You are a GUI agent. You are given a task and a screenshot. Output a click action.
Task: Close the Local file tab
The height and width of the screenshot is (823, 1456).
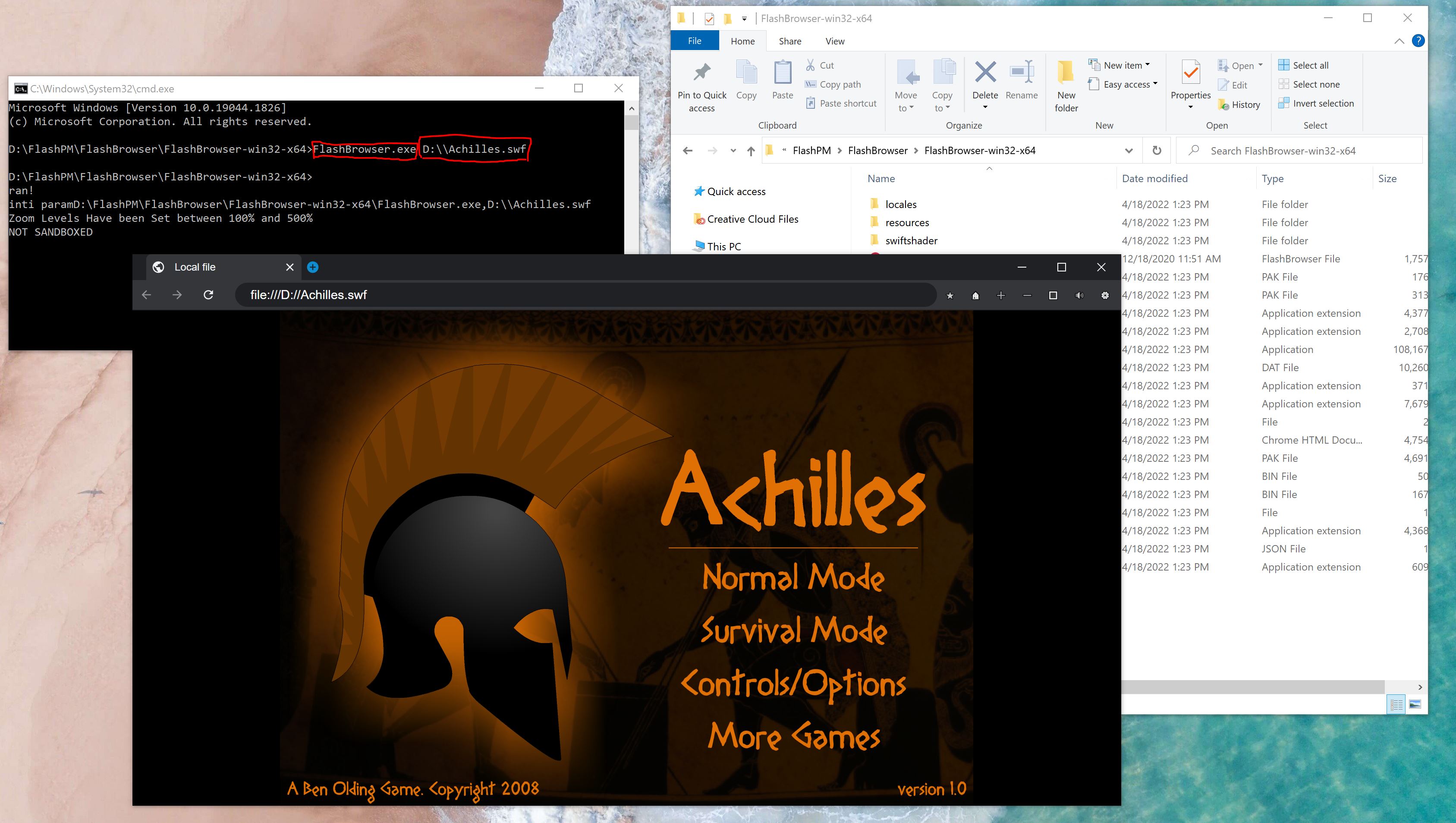pos(290,267)
